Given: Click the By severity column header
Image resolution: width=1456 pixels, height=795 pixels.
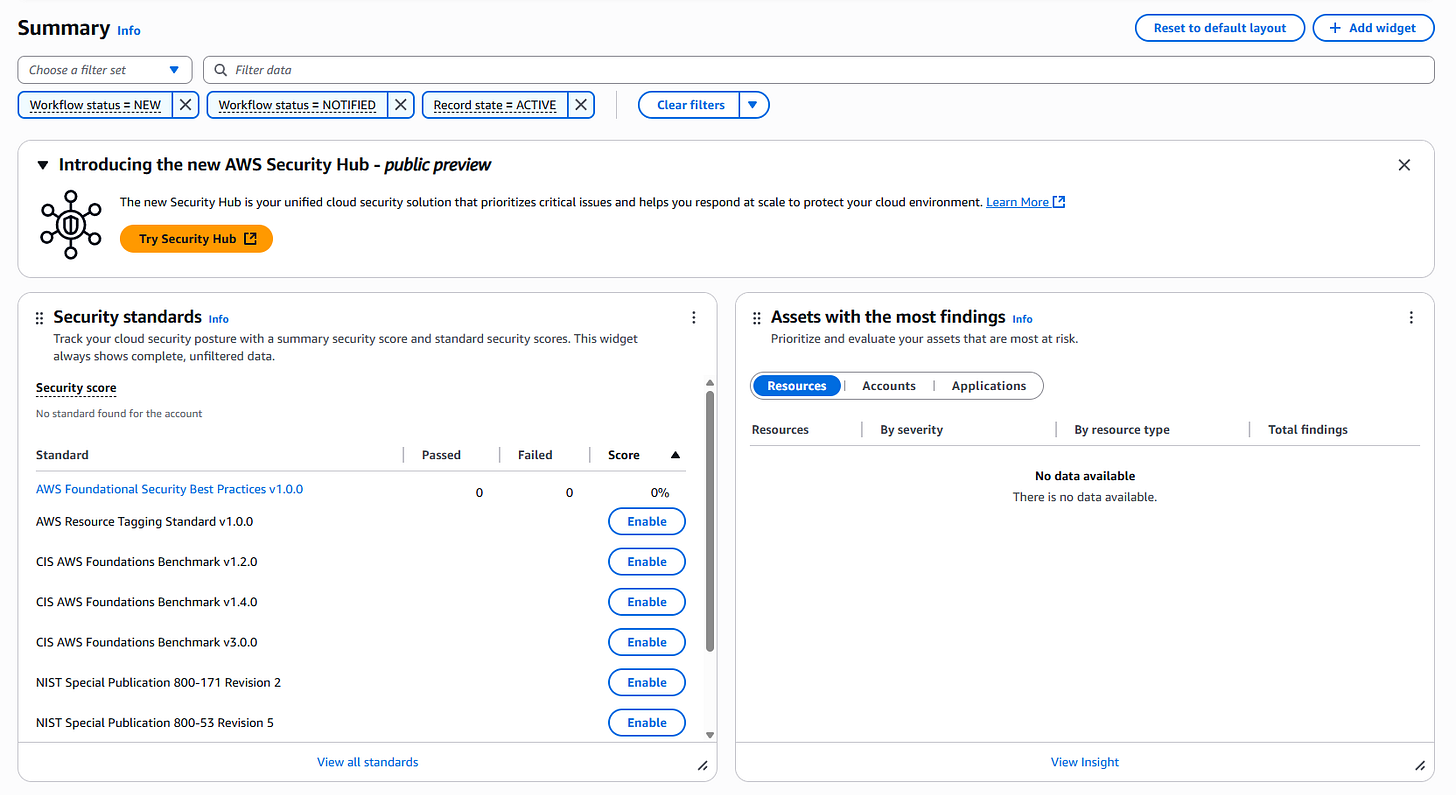Looking at the screenshot, I should [x=912, y=430].
